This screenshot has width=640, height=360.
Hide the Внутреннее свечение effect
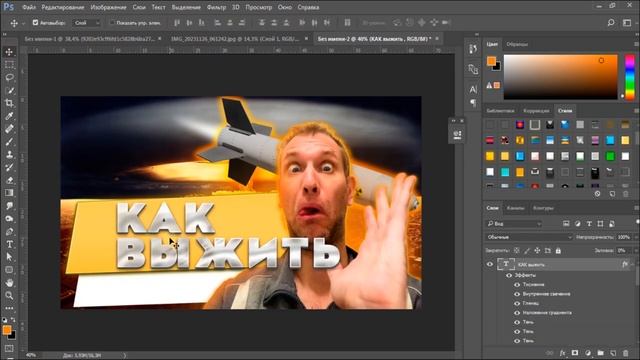[x=517, y=294]
